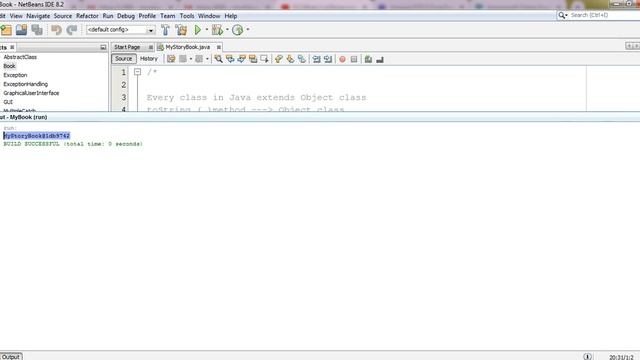Open the Profile Project dropdown arrow
640x360 pixels.
coord(248,29)
